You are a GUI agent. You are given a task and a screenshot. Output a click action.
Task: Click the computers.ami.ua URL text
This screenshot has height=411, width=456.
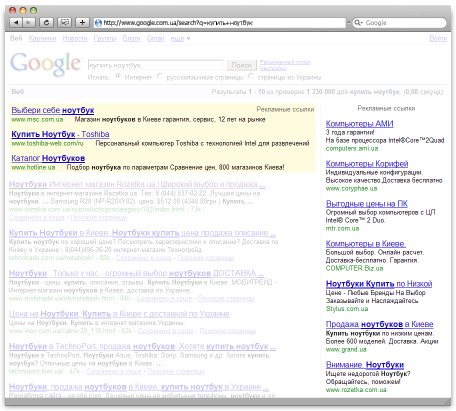(x=352, y=148)
